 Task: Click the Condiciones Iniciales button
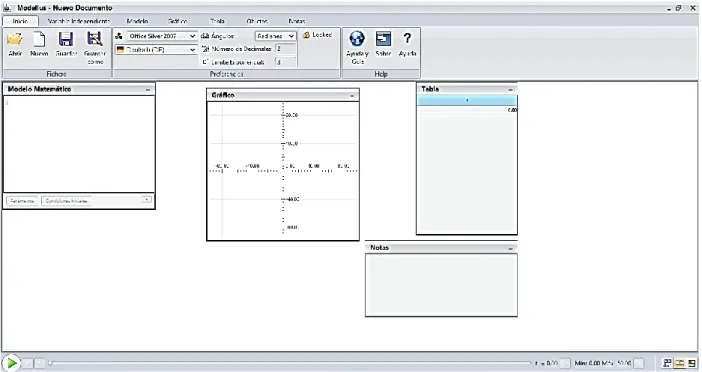[66, 201]
